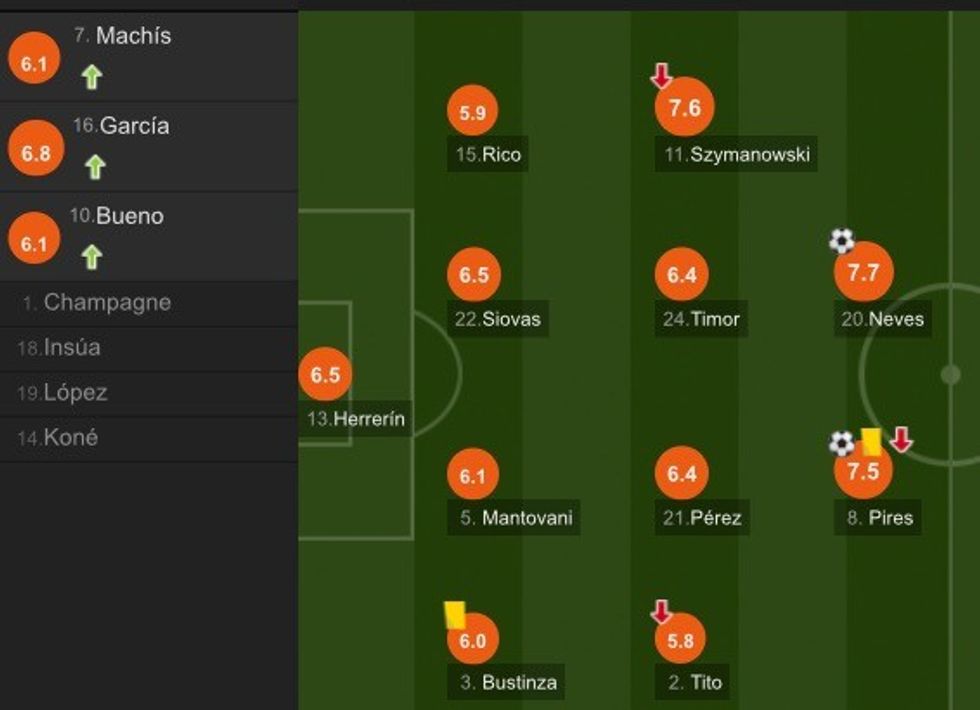Click the green sub-in arrow under Machís
Viewport: 980px width, 710px height.
click(92, 77)
